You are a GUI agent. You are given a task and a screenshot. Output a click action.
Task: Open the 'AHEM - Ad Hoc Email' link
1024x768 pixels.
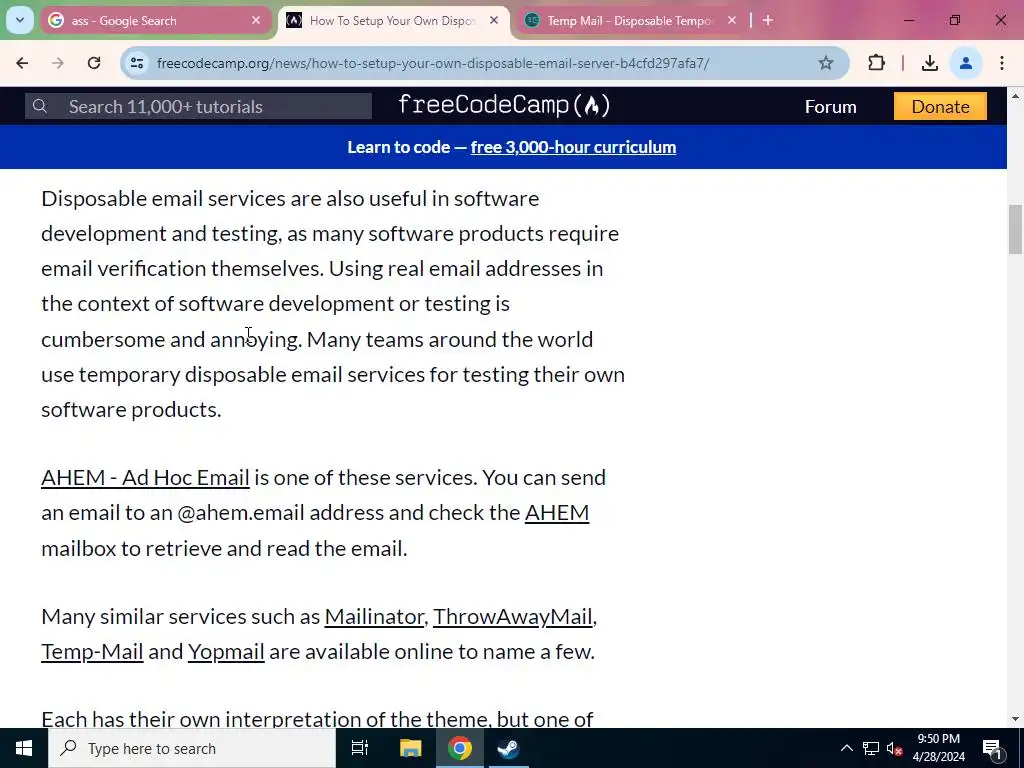tap(145, 477)
